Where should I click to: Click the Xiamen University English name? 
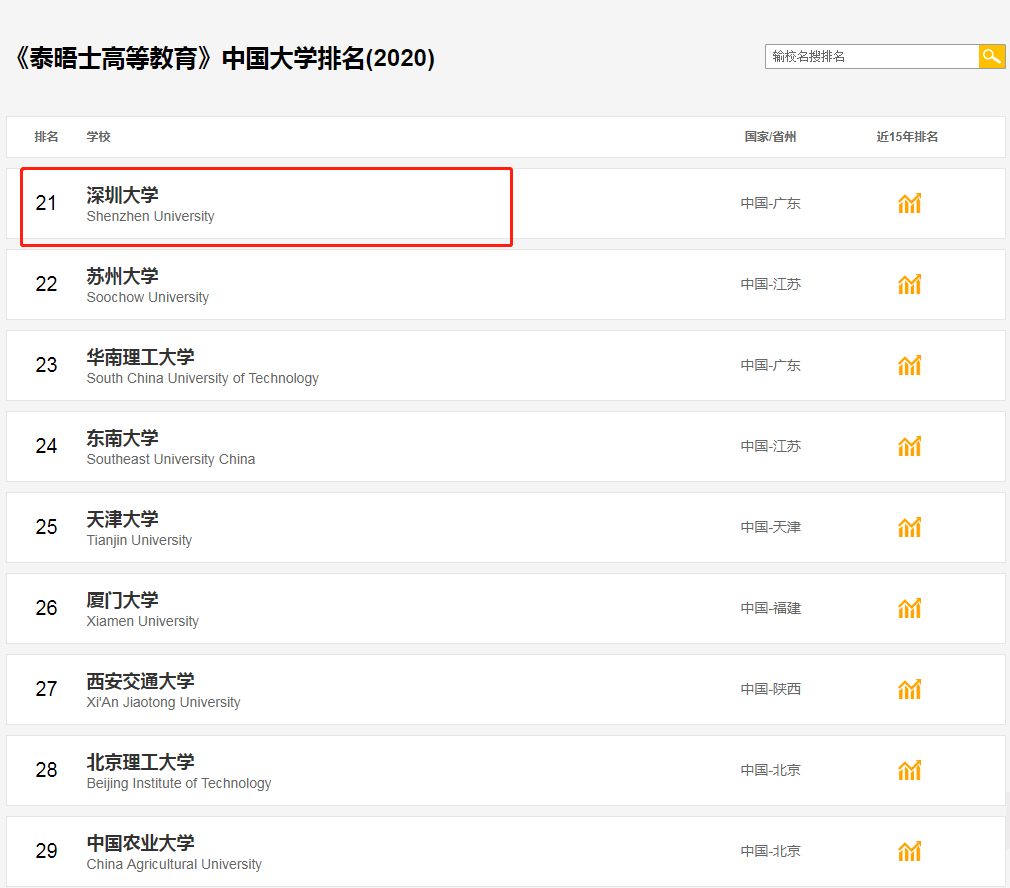[142, 621]
